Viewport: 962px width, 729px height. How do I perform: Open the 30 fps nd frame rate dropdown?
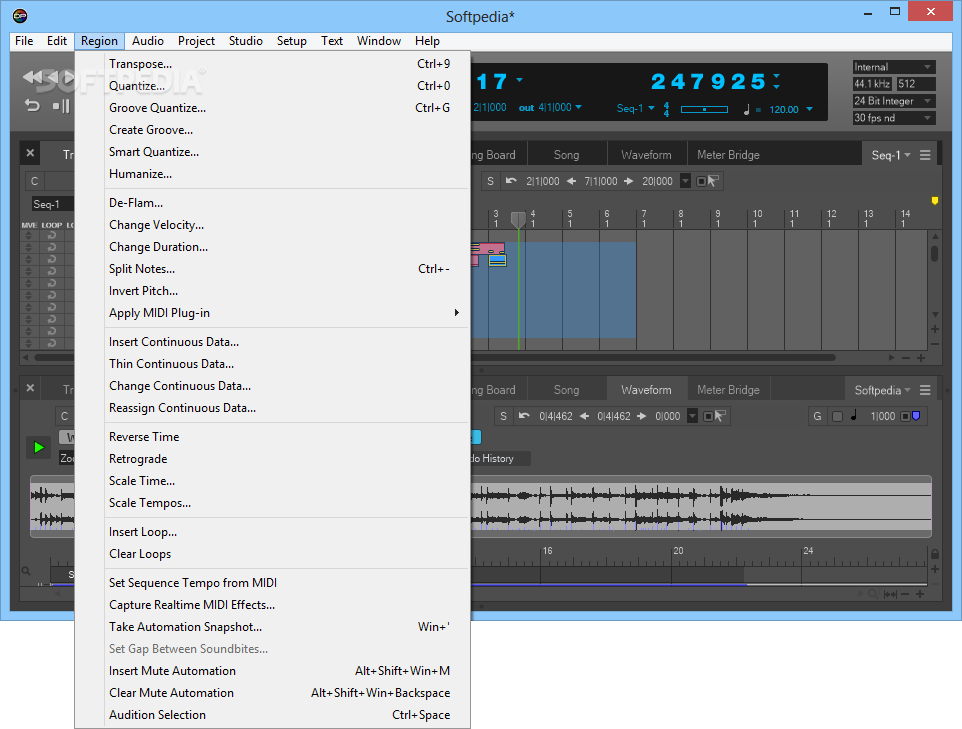(x=894, y=118)
